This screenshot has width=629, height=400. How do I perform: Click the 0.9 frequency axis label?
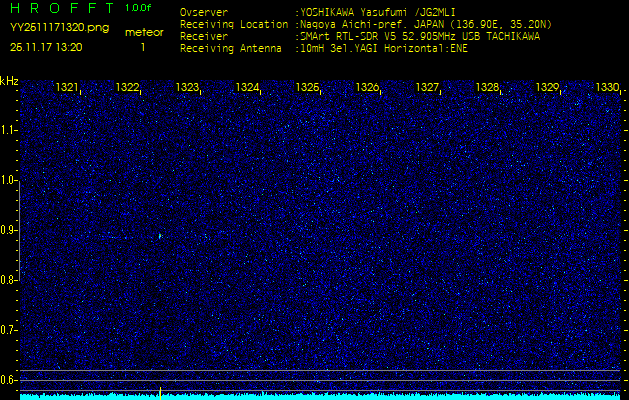point(9,230)
